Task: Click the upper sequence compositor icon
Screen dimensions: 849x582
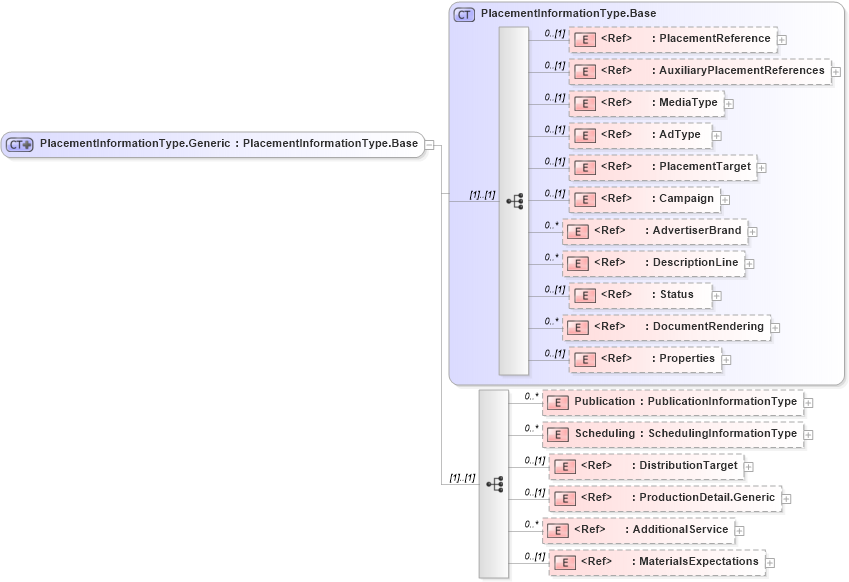Action: click(x=516, y=201)
